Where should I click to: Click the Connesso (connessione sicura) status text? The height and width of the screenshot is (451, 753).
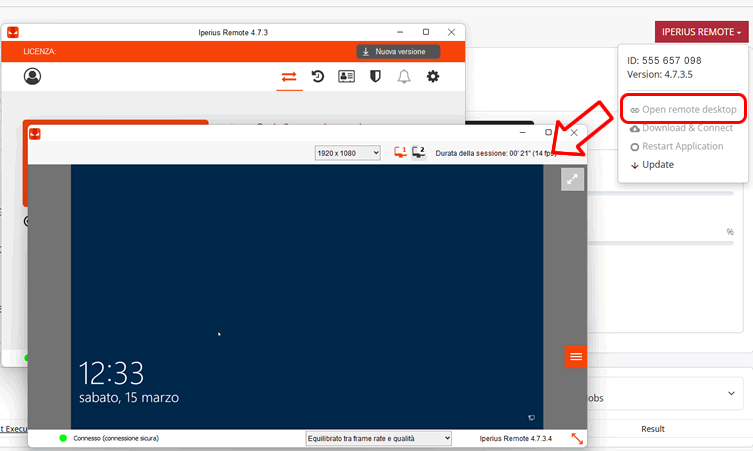(116, 439)
